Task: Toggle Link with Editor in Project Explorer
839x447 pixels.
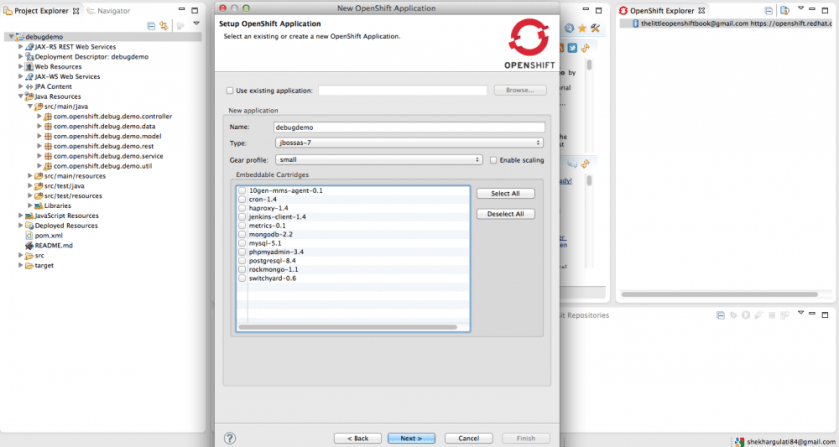Action: (163, 24)
